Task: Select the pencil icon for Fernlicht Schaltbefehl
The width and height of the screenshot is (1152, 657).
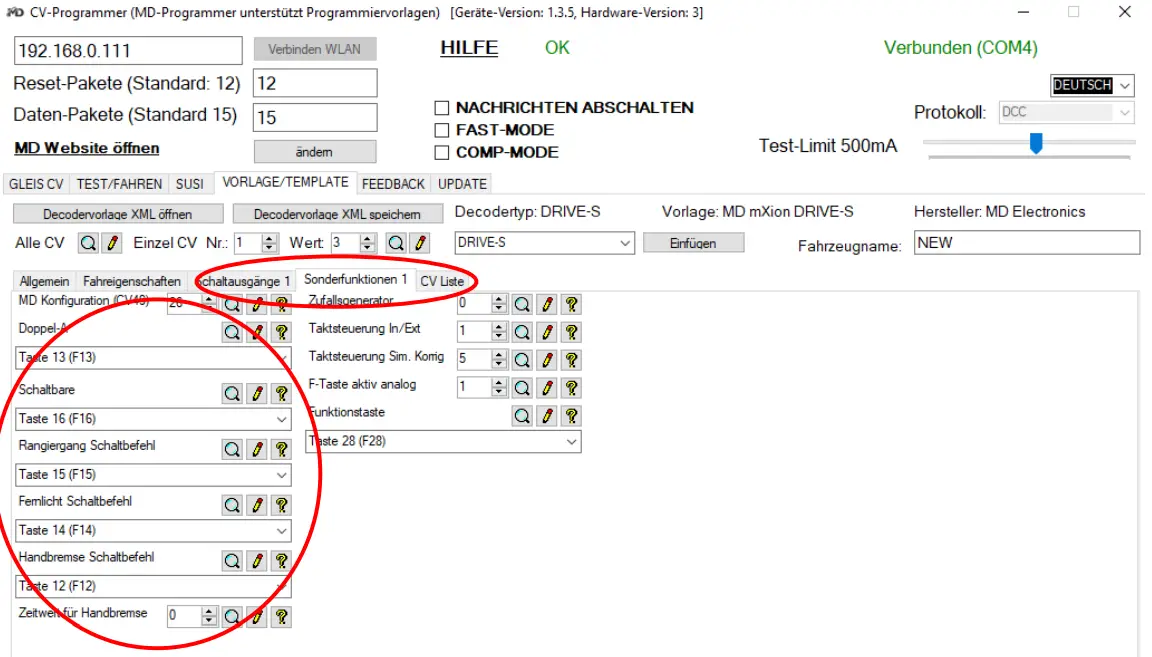Action: pyautogui.click(x=256, y=505)
